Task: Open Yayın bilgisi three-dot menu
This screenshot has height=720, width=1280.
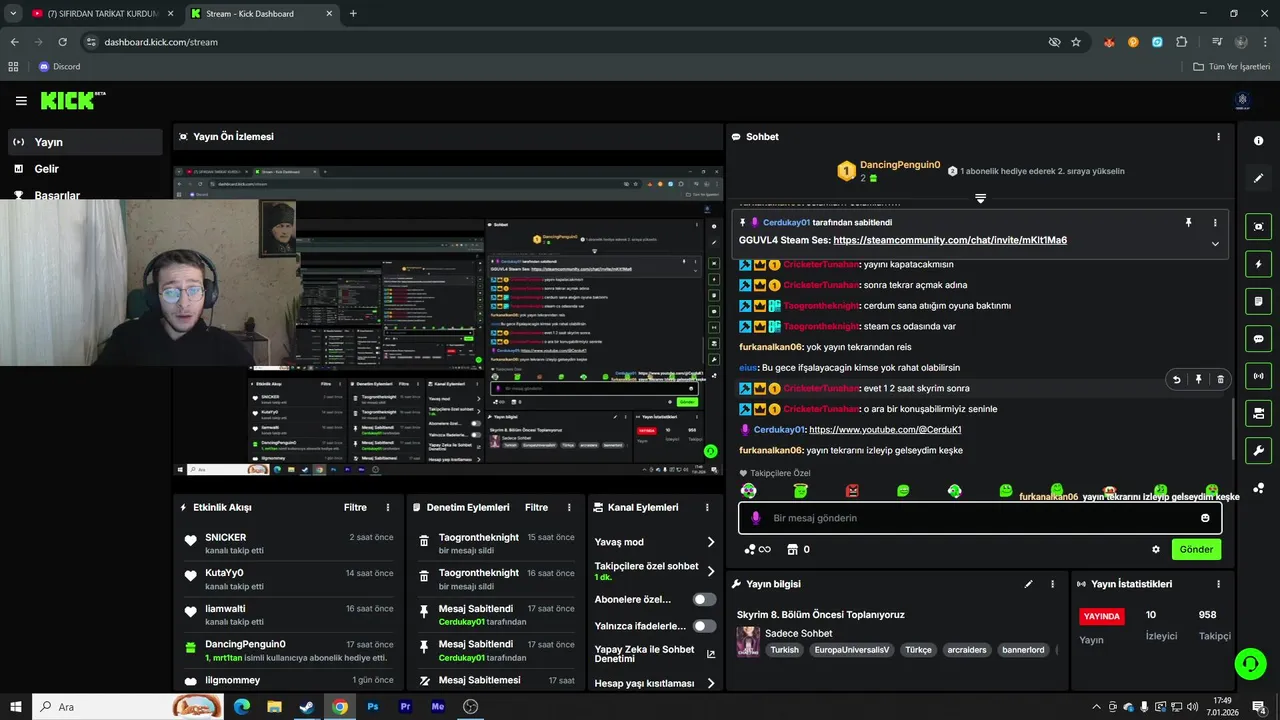Action: pos(1052,584)
